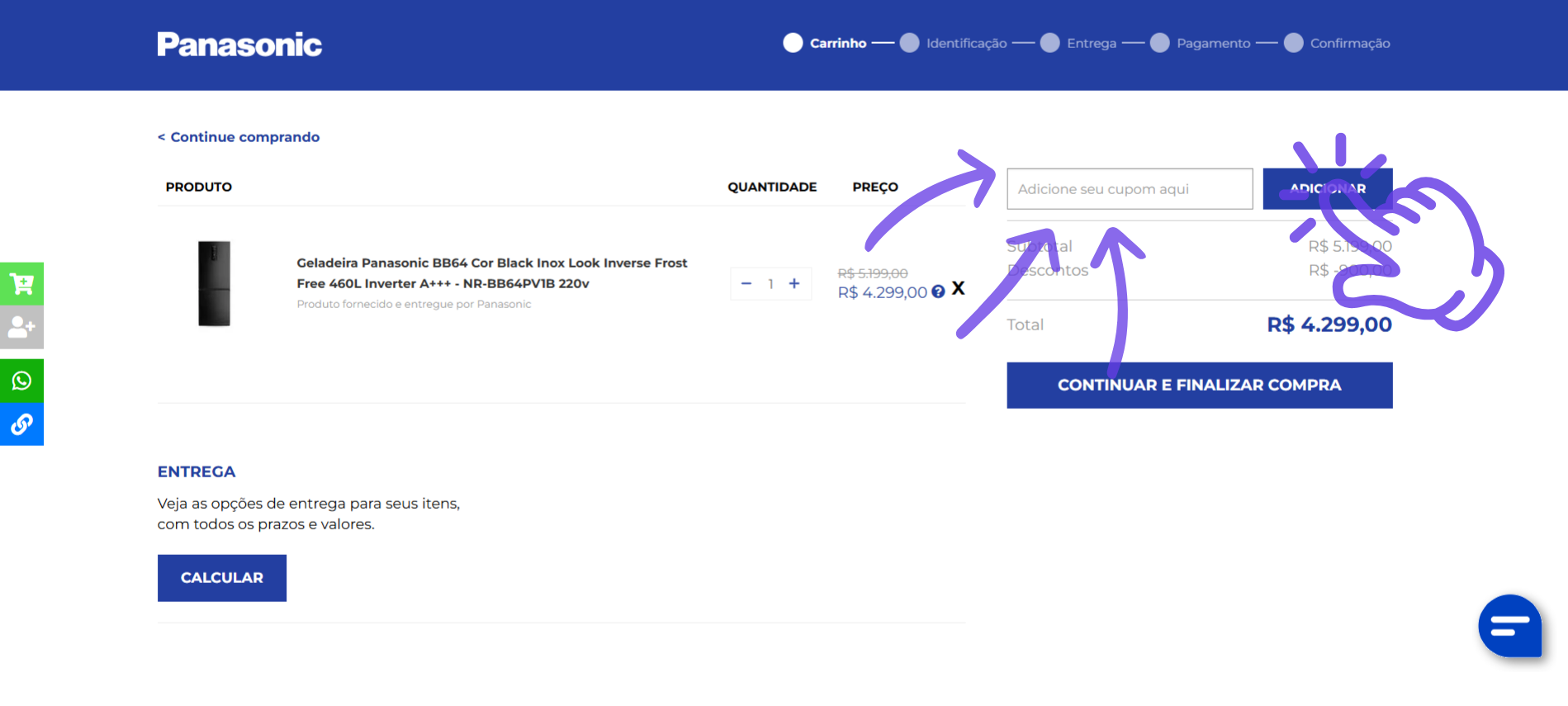Click CONTINUAR E FINALIZAR COMPRA button

pyautogui.click(x=1200, y=386)
